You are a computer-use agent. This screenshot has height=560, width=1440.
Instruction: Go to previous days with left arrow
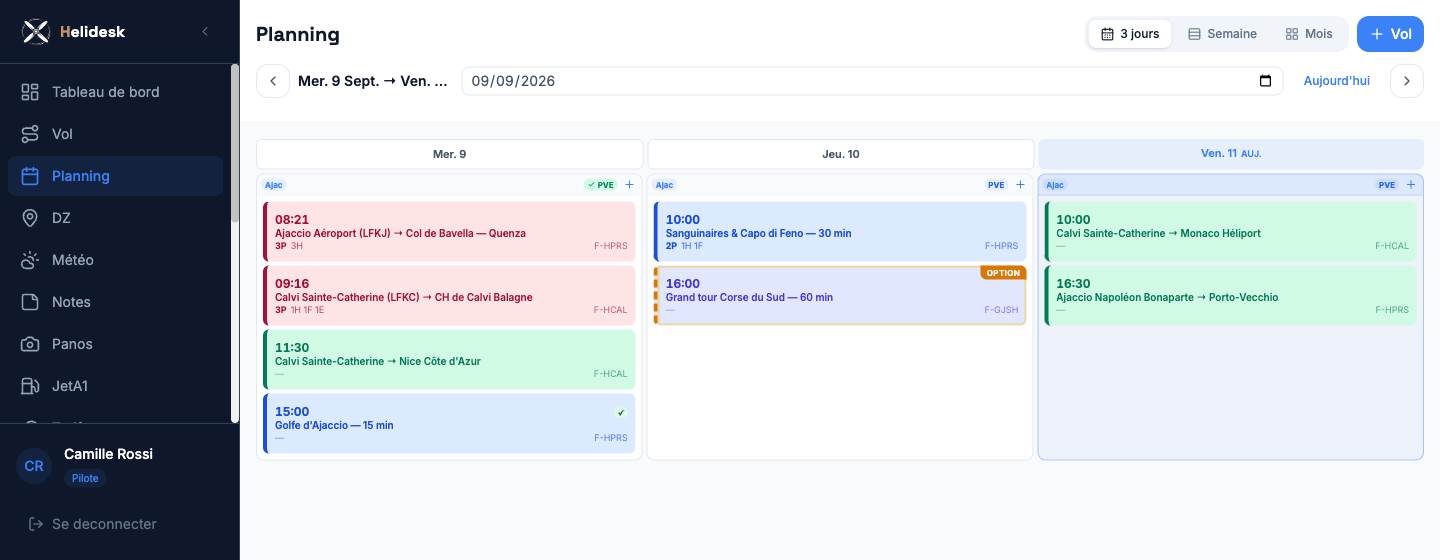[x=273, y=81]
